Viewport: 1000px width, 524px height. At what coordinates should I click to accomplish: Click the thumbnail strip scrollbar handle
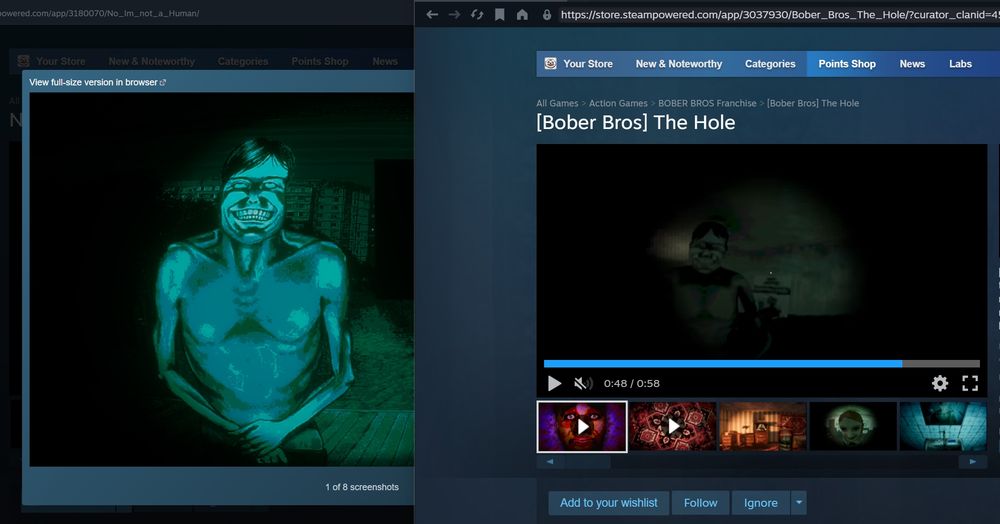[x=587, y=462]
